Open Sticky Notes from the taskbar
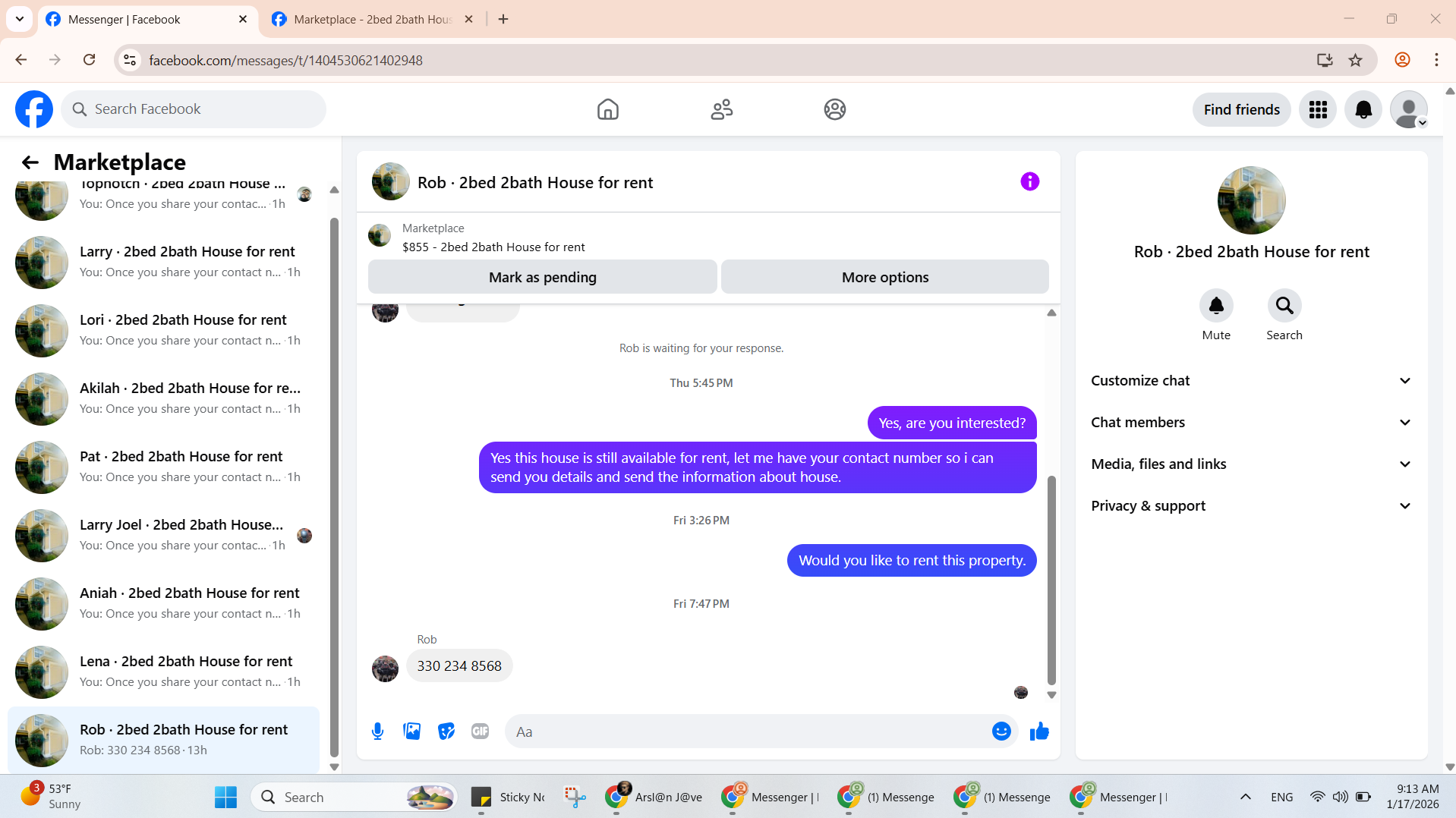 (508, 798)
